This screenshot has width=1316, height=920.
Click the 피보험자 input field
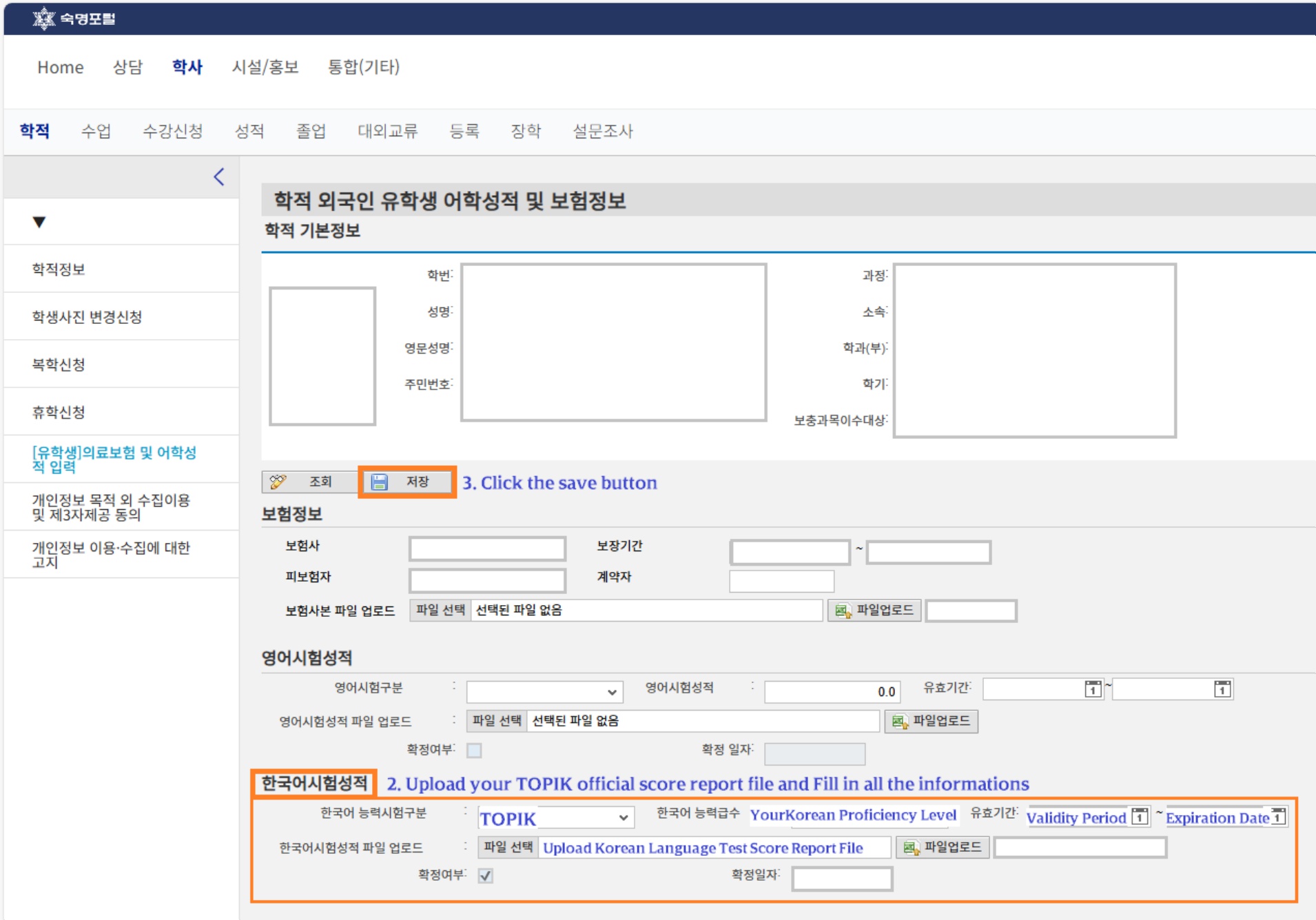click(x=487, y=580)
